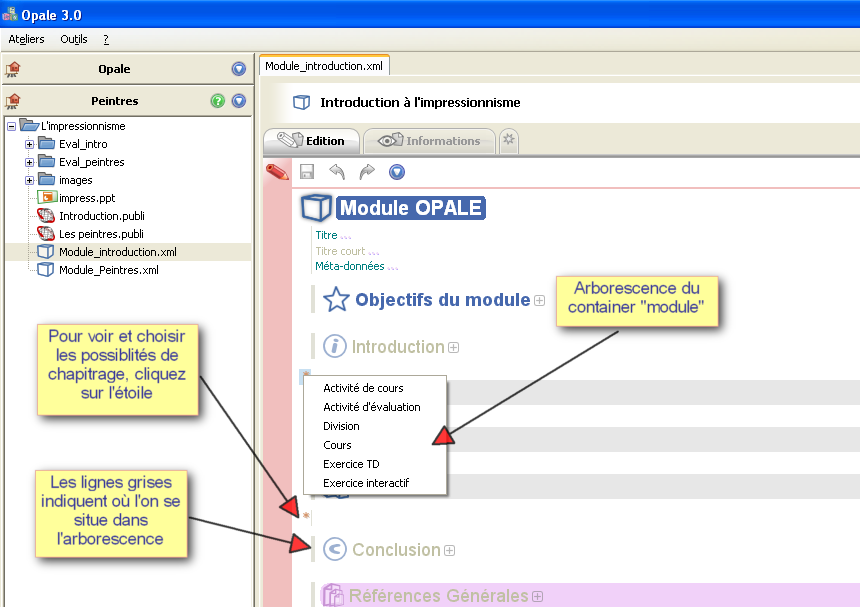Image resolution: width=860 pixels, height=607 pixels.
Task: Click the cube icon beside Introduction à l'impressionnisme
Action: pos(302,103)
